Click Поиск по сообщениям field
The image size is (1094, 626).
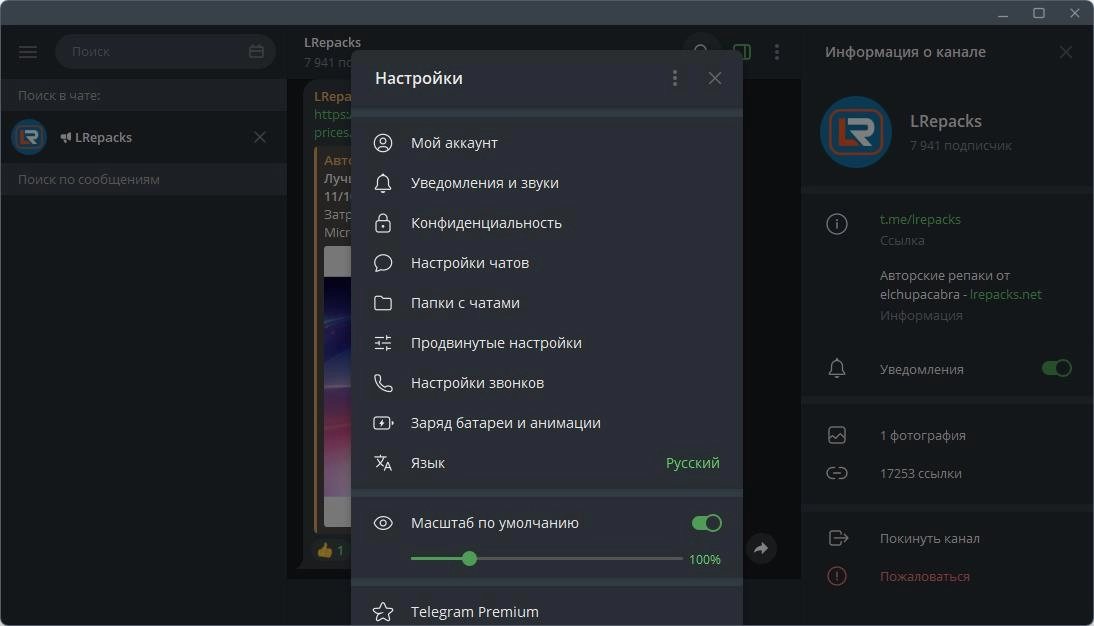[x=143, y=179]
